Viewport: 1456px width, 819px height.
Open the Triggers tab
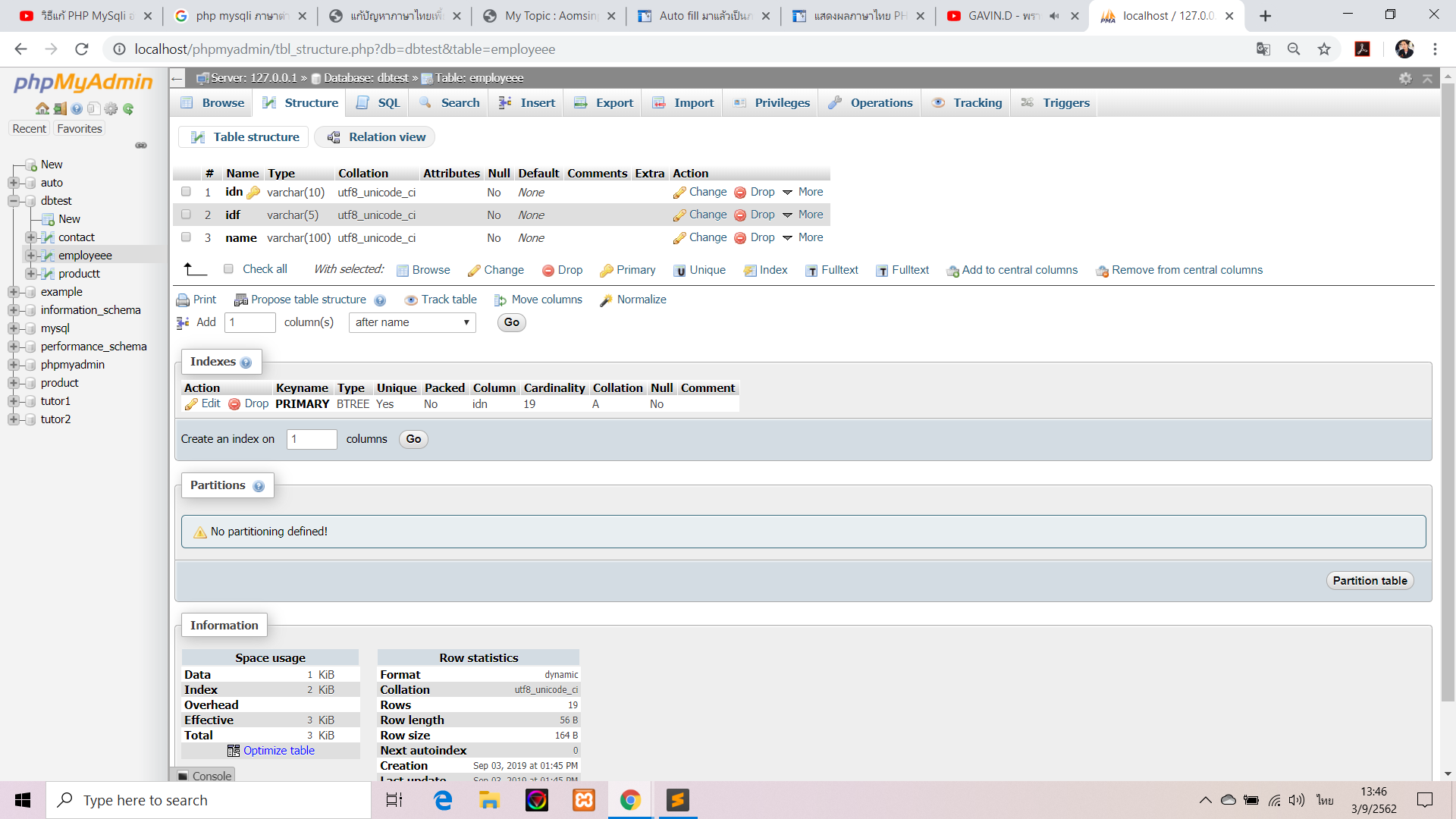click(x=1055, y=103)
